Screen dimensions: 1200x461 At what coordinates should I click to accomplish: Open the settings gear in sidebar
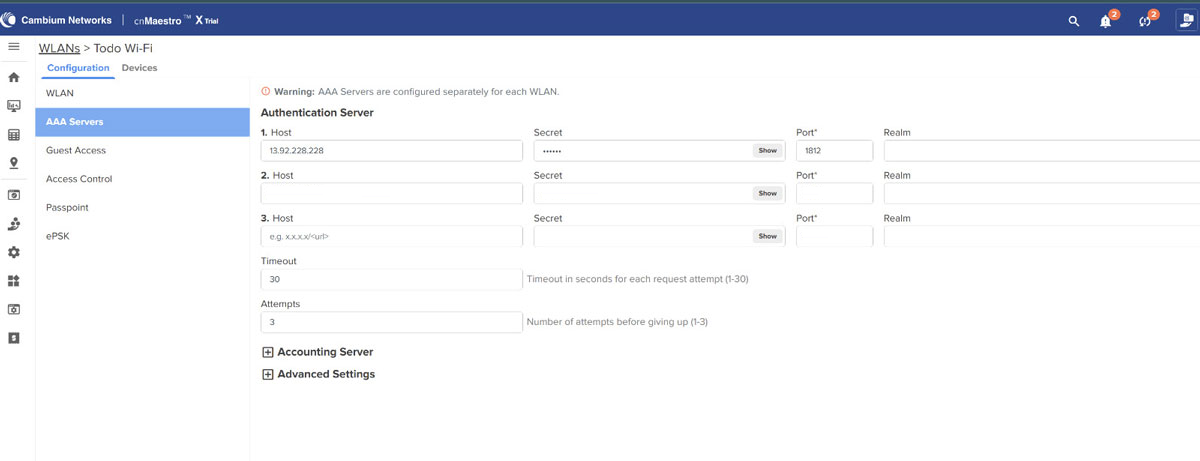pos(14,253)
